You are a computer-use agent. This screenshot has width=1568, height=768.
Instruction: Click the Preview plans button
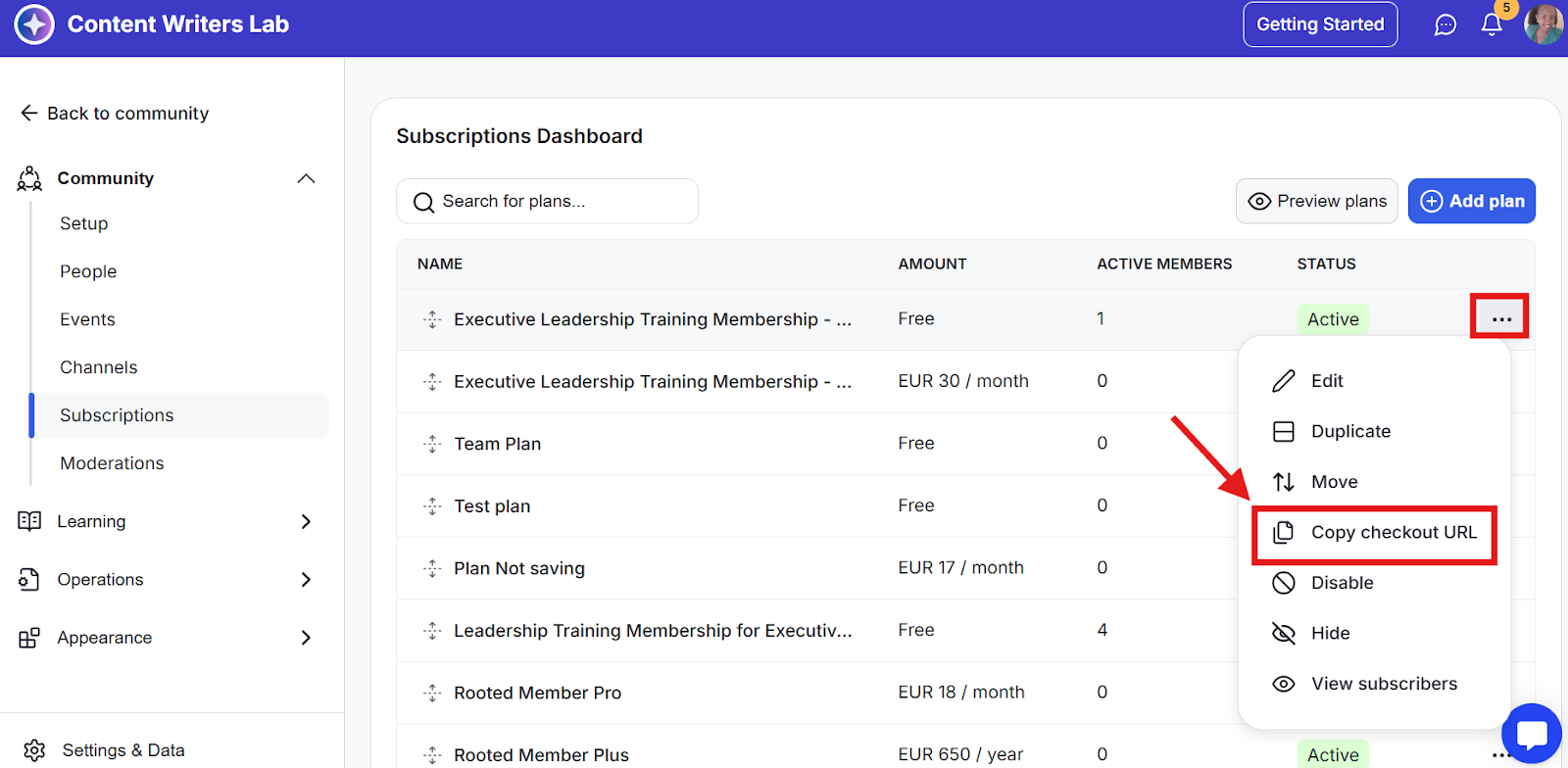click(1316, 201)
